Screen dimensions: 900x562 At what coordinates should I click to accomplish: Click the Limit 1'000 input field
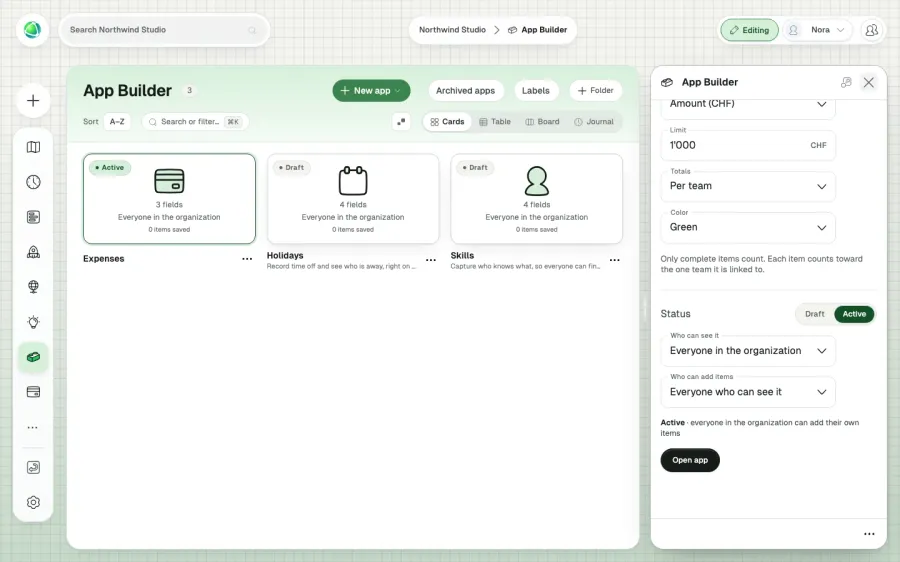tap(748, 145)
